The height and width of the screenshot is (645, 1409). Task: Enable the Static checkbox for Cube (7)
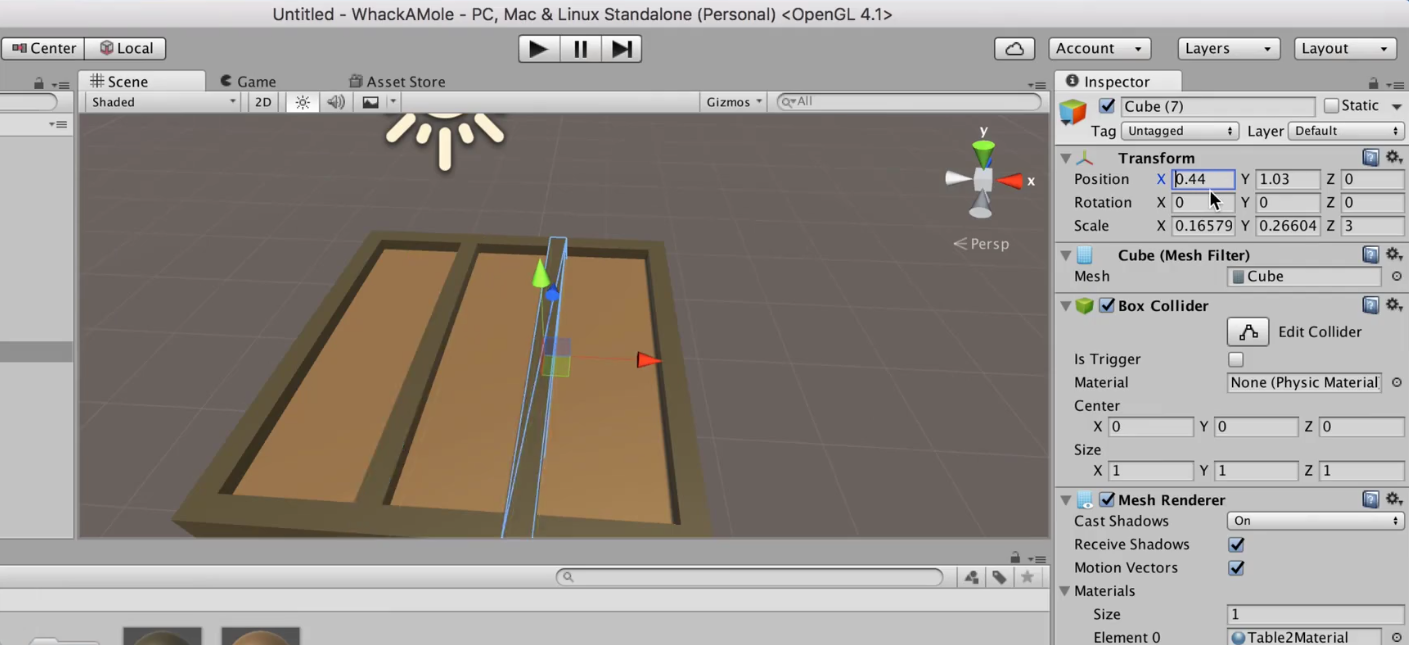(x=1331, y=105)
